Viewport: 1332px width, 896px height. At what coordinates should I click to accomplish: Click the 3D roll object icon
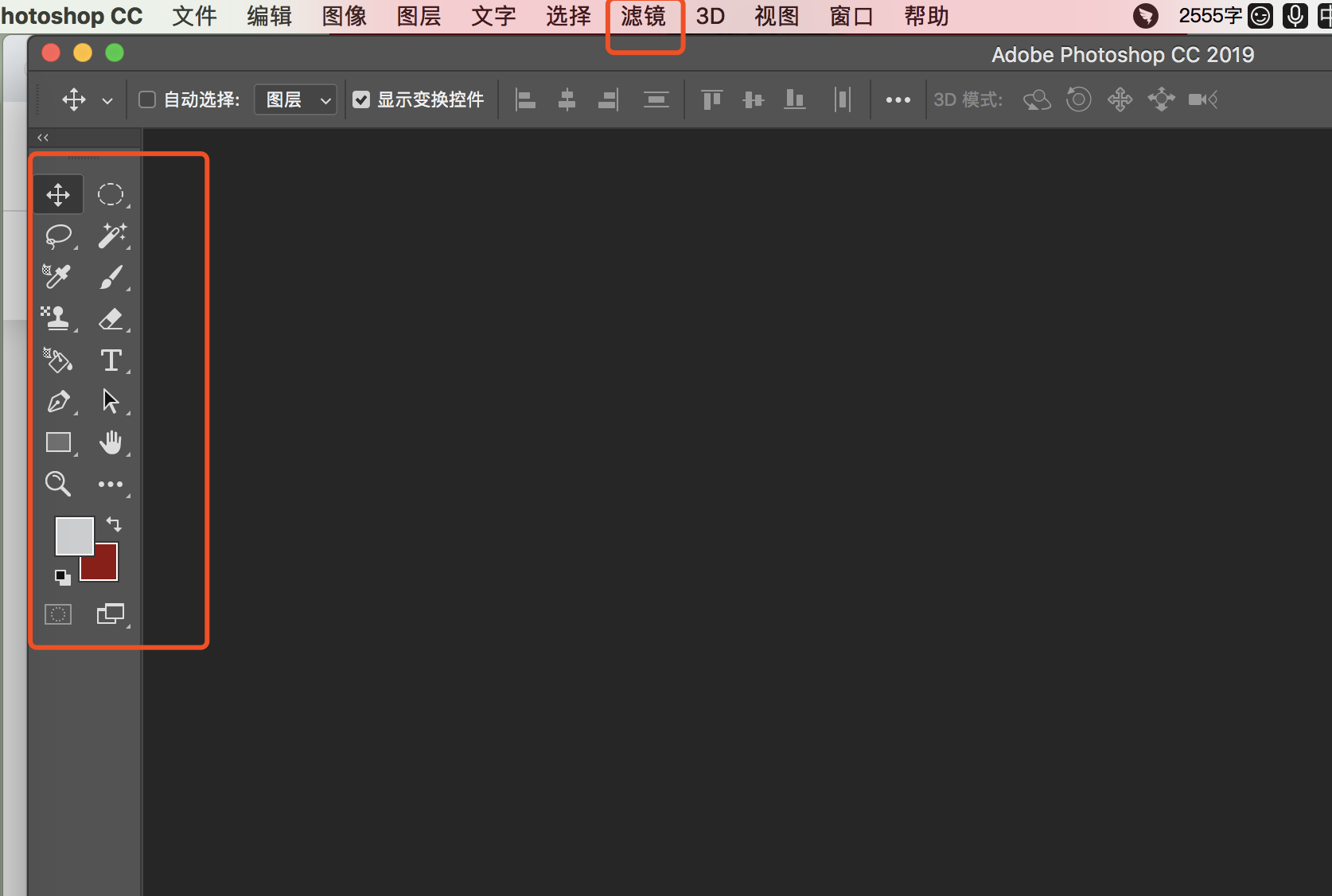pyautogui.click(x=1078, y=99)
